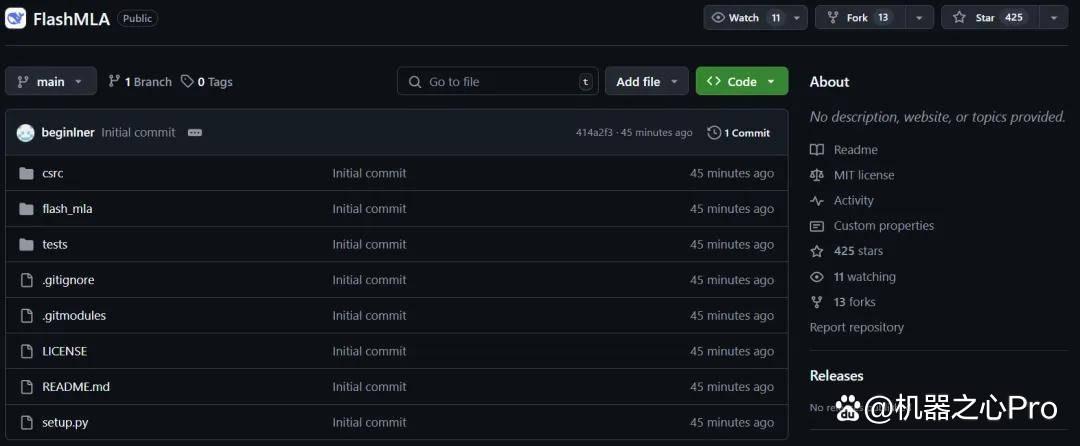Star the FlashMLA repository
Image resolution: width=1080 pixels, height=446 pixels.
[990, 18]
